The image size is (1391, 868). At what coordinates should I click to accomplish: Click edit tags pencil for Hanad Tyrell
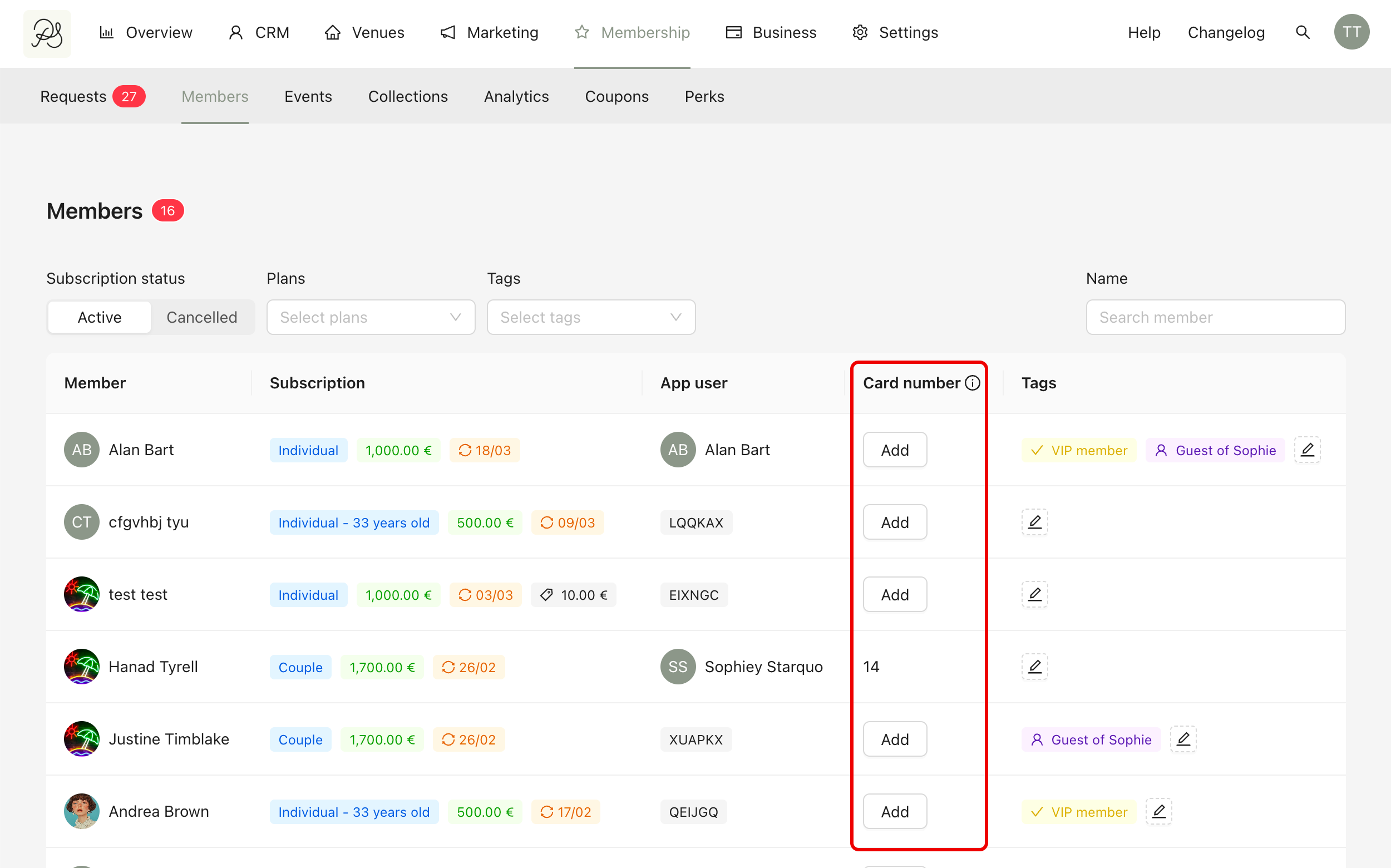(1034, 667)
